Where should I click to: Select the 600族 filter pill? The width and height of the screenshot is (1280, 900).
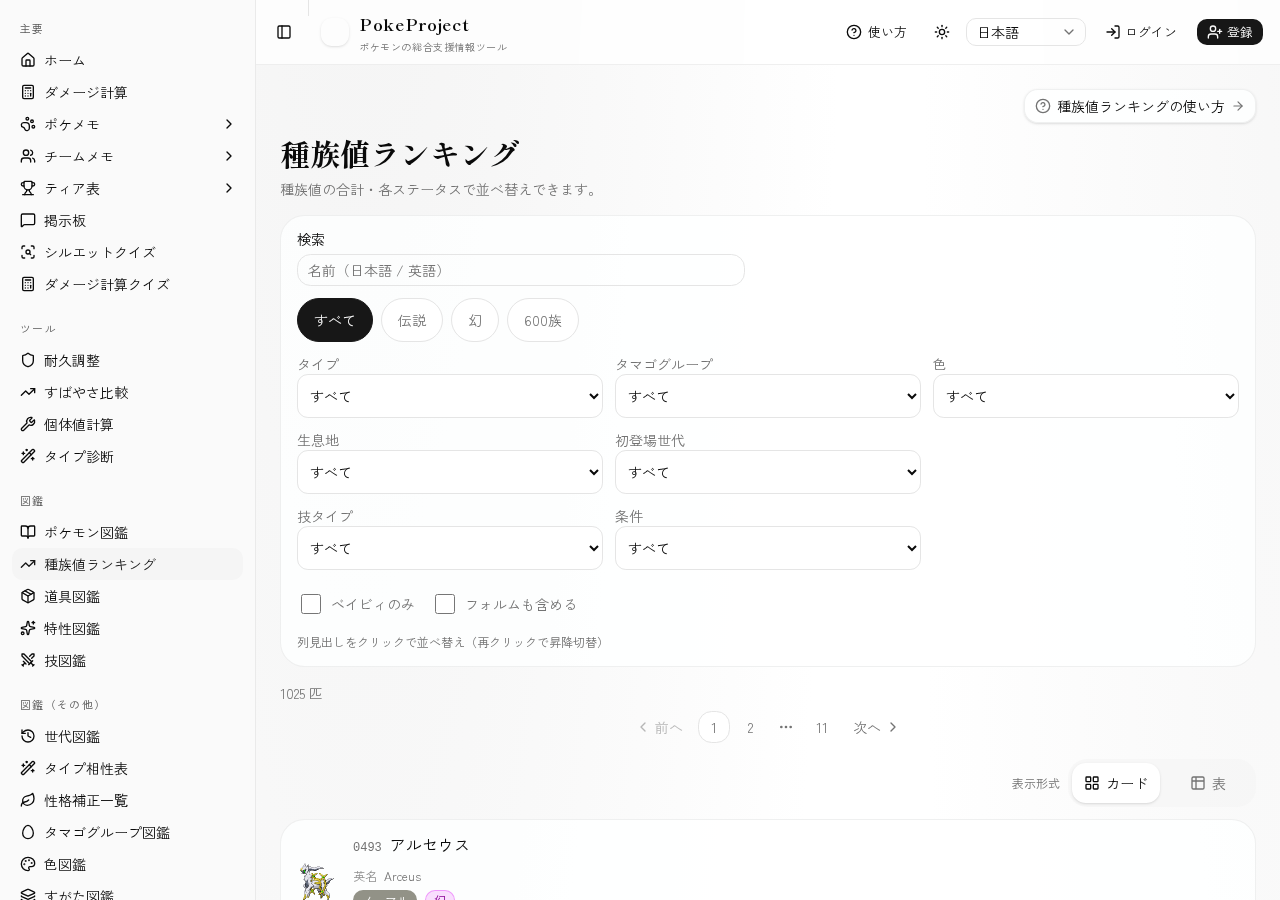click(x=543, y=320)
